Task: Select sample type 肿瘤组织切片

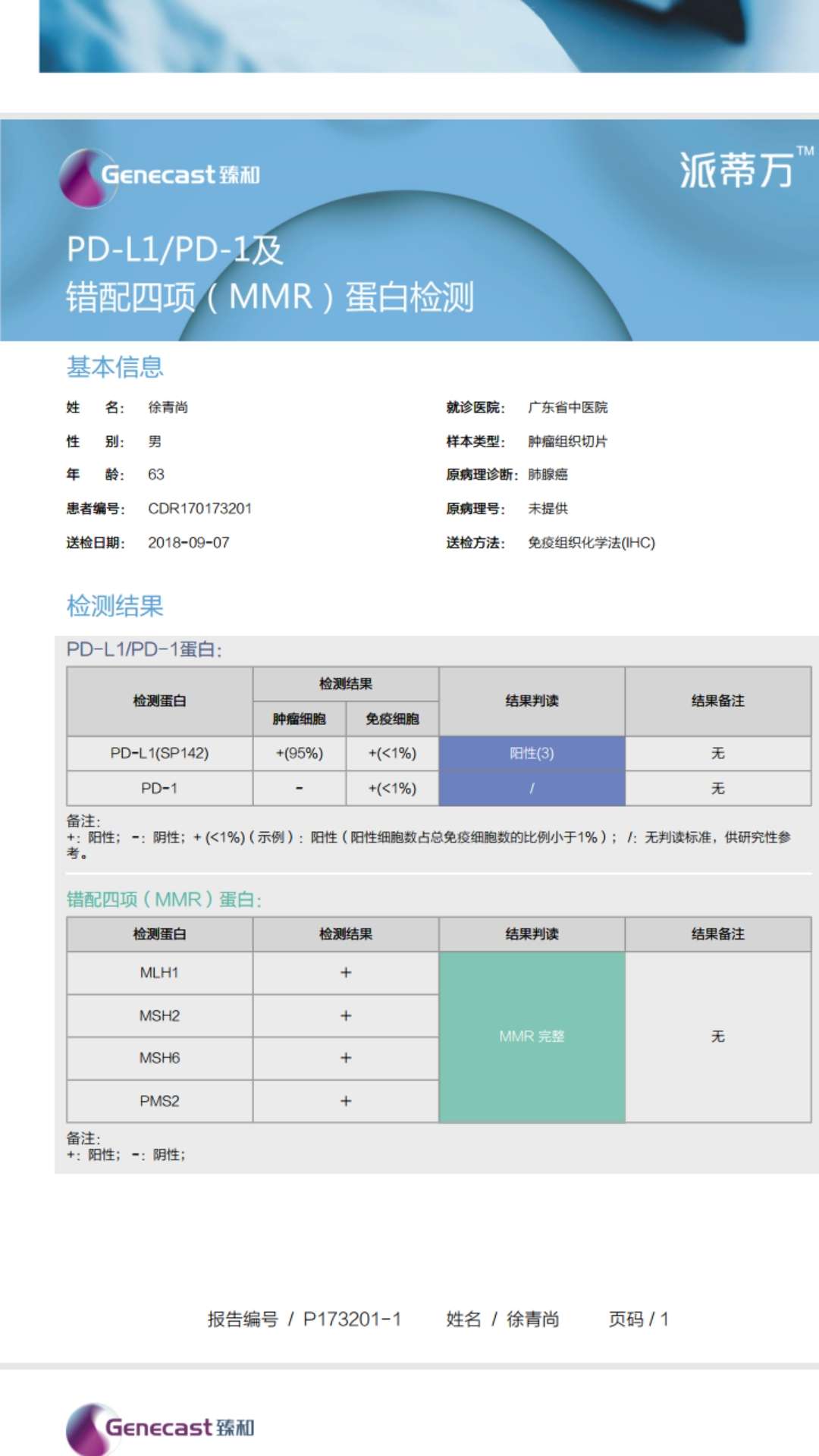Action: [568, 441]
